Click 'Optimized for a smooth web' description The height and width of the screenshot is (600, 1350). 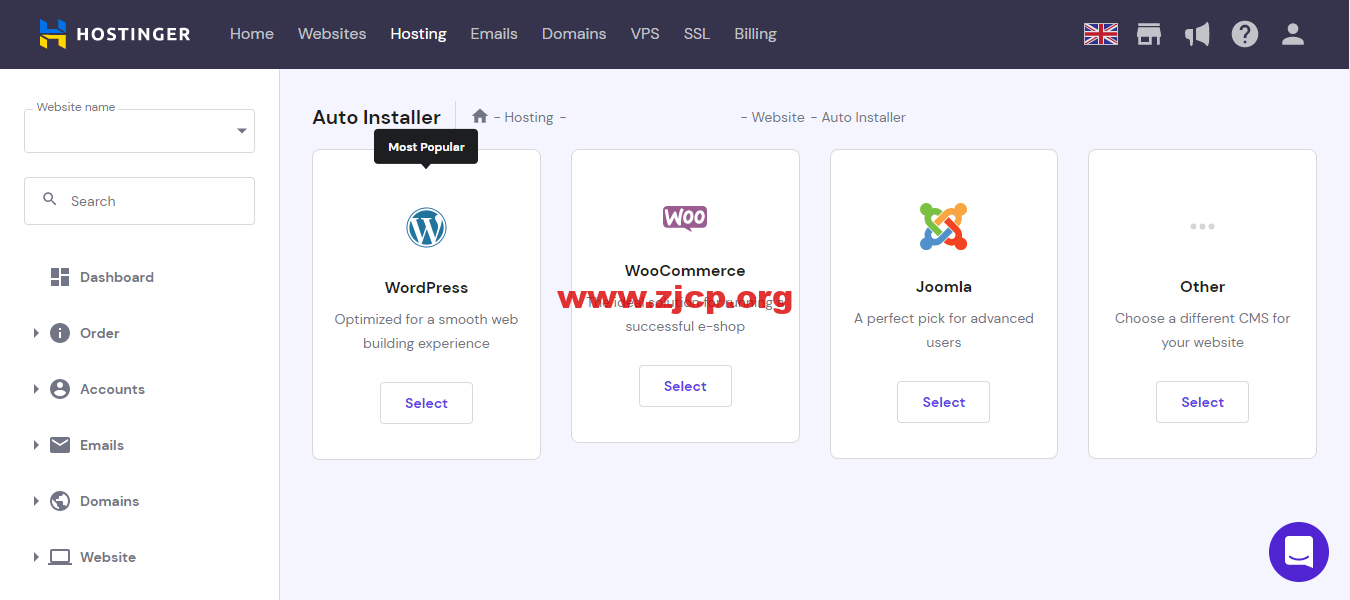426,331
